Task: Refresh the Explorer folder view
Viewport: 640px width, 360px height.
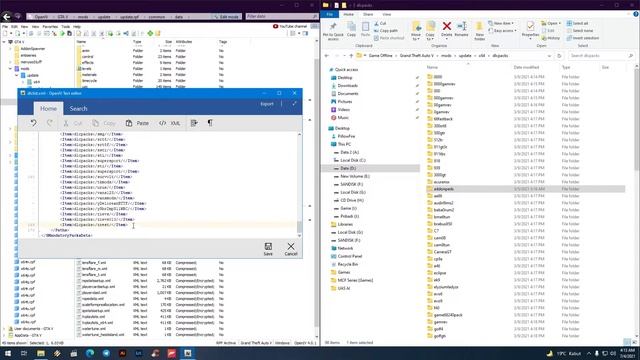Action: click(559, 56)
